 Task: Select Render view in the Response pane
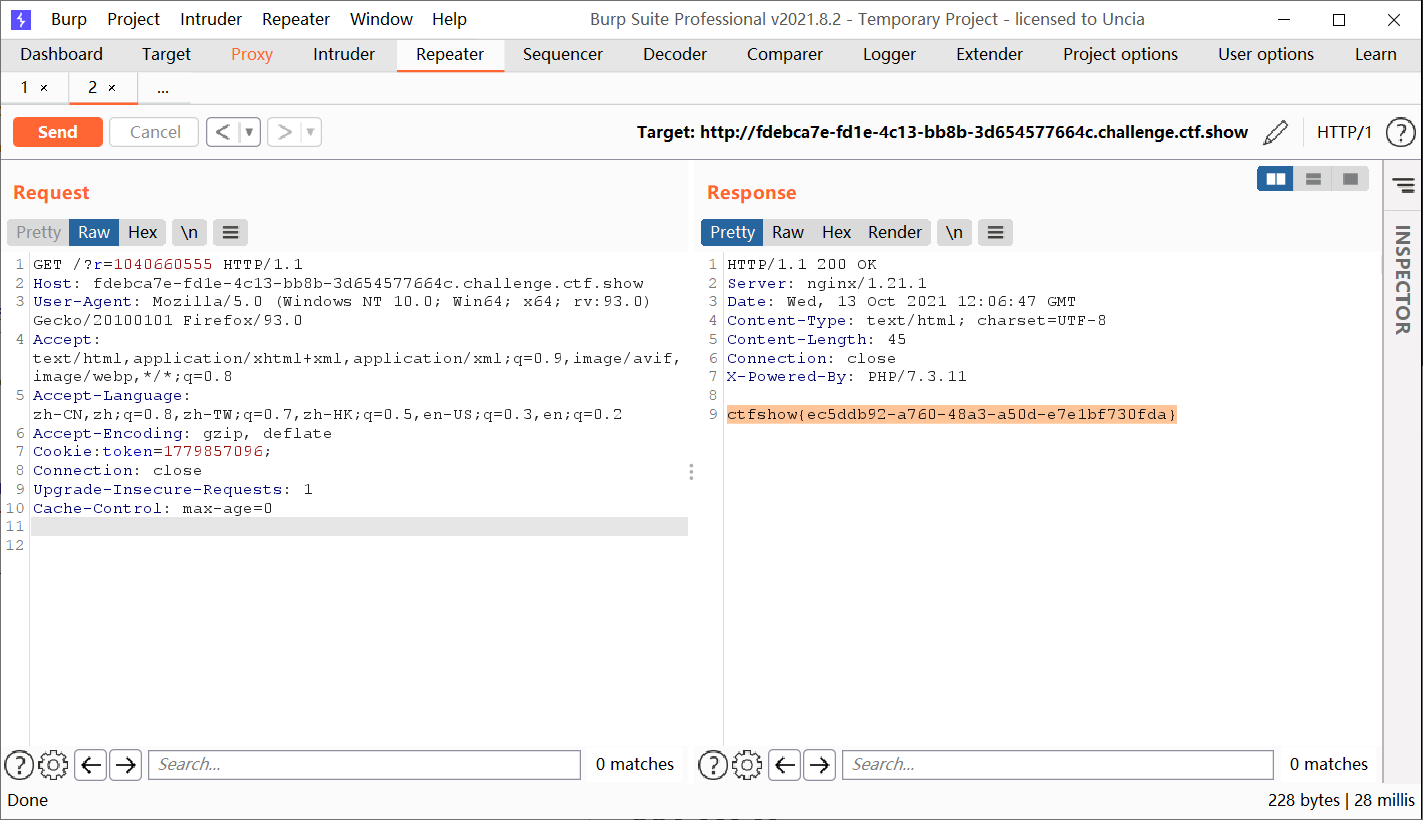point(895,232)
